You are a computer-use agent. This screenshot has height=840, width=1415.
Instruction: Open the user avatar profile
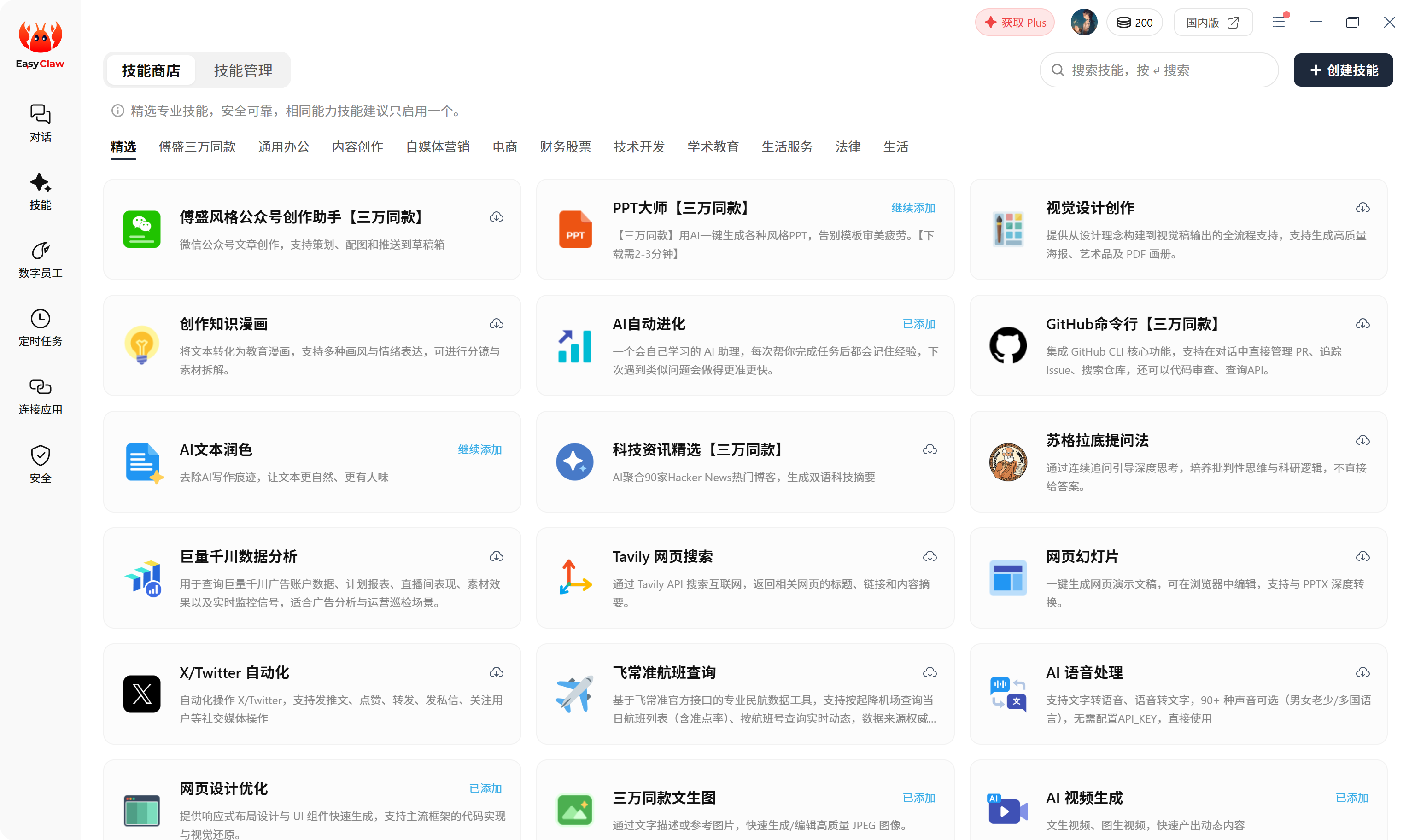click(1083, 23)
